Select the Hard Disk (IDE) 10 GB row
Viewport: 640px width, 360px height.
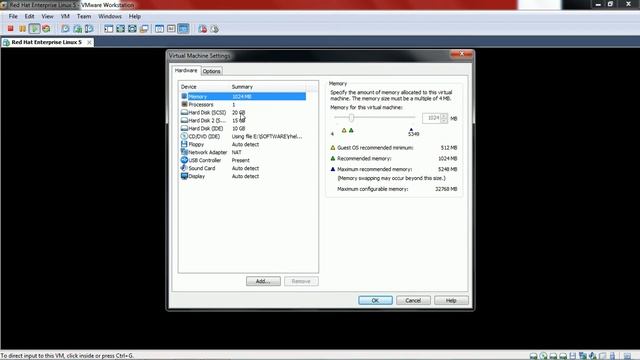point(243,128)
